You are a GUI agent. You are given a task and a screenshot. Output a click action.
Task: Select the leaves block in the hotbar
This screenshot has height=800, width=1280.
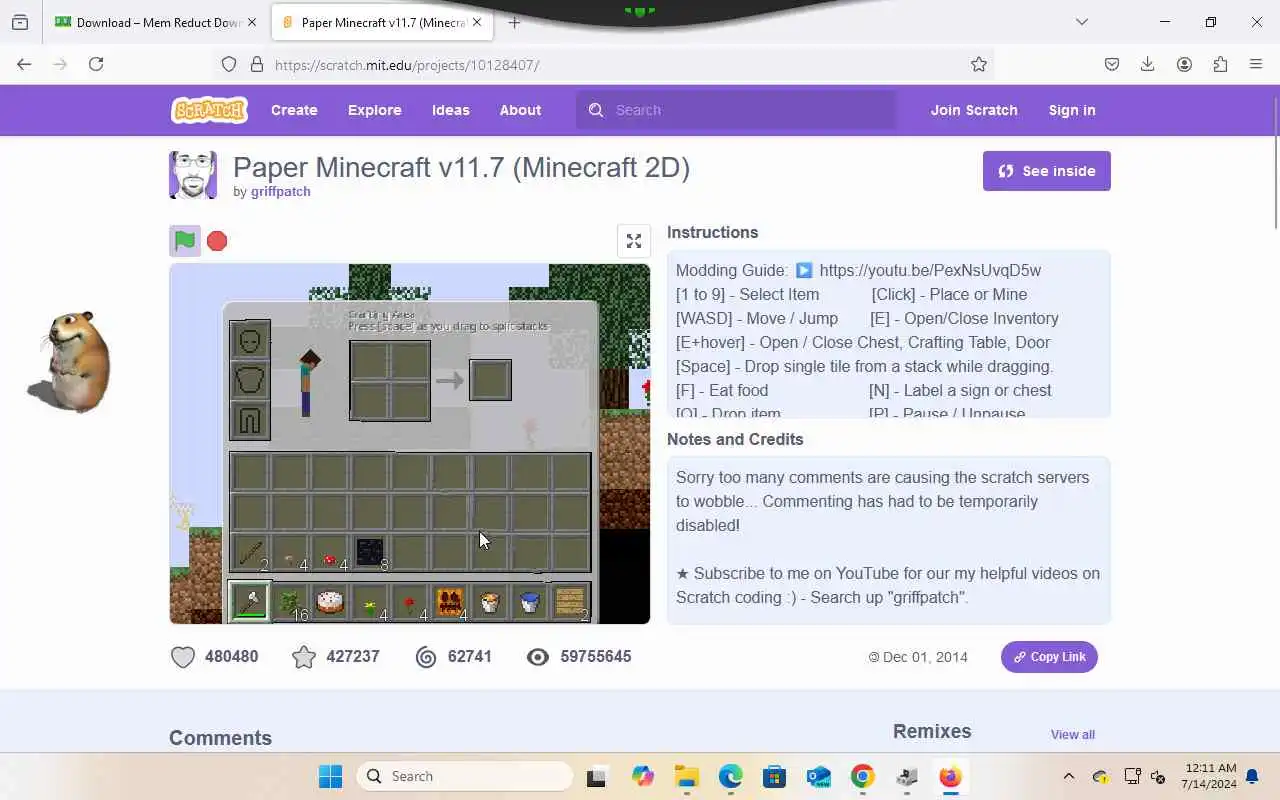point(290,602)
